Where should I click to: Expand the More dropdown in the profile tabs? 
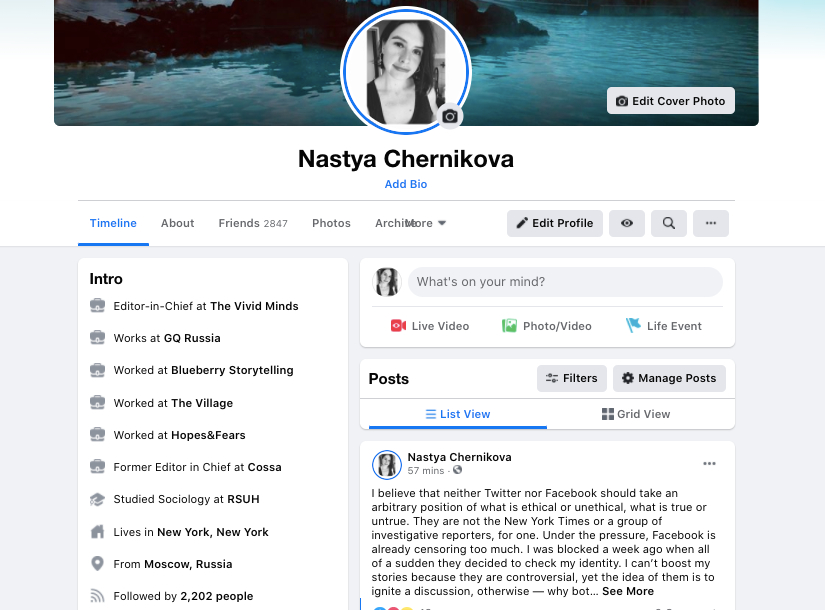(x=426, y=223)
